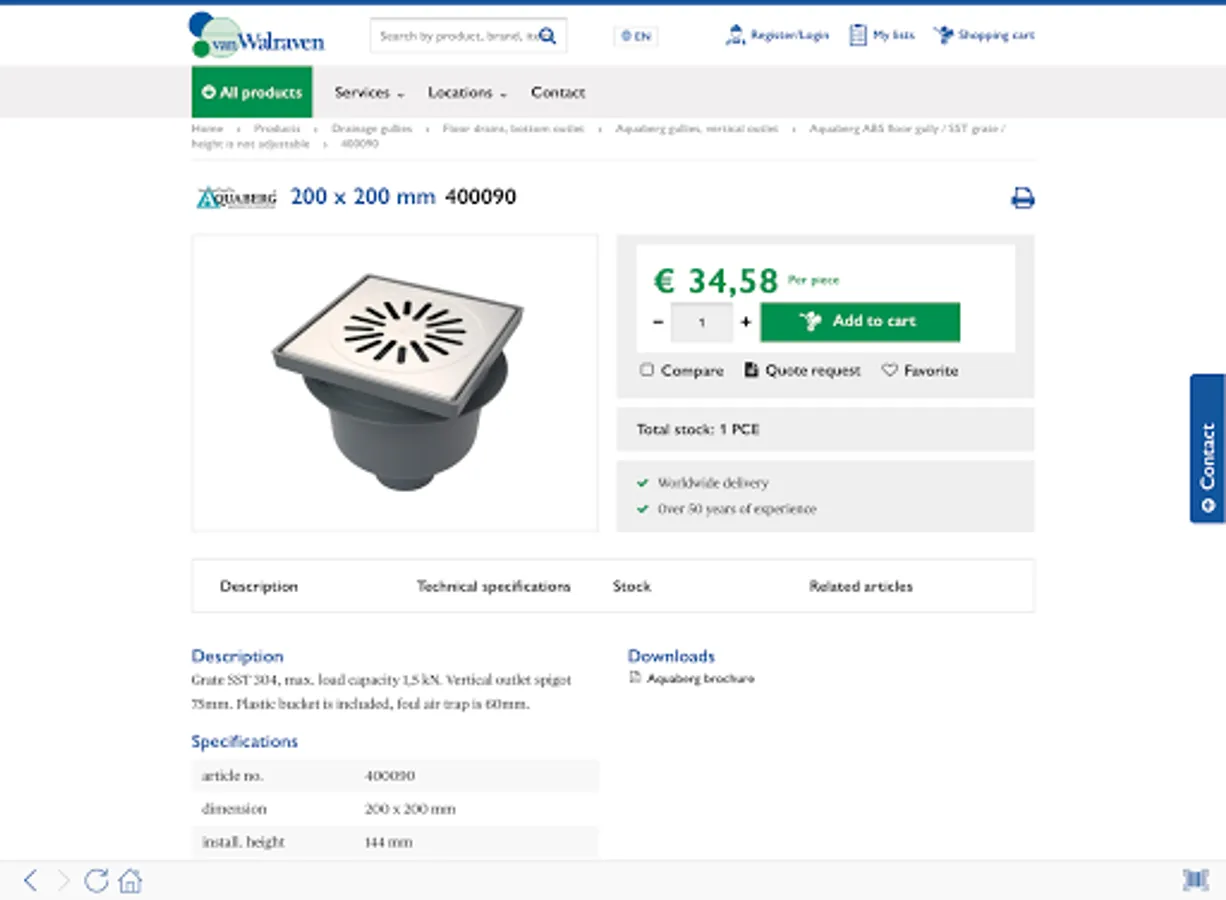Increase quantity with plus button

click(x=745, y=322)
